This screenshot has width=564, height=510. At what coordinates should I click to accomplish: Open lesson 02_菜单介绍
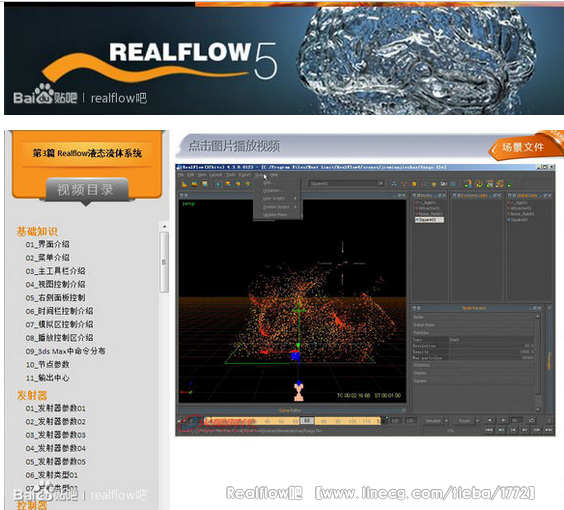click(x=47, y=258)
